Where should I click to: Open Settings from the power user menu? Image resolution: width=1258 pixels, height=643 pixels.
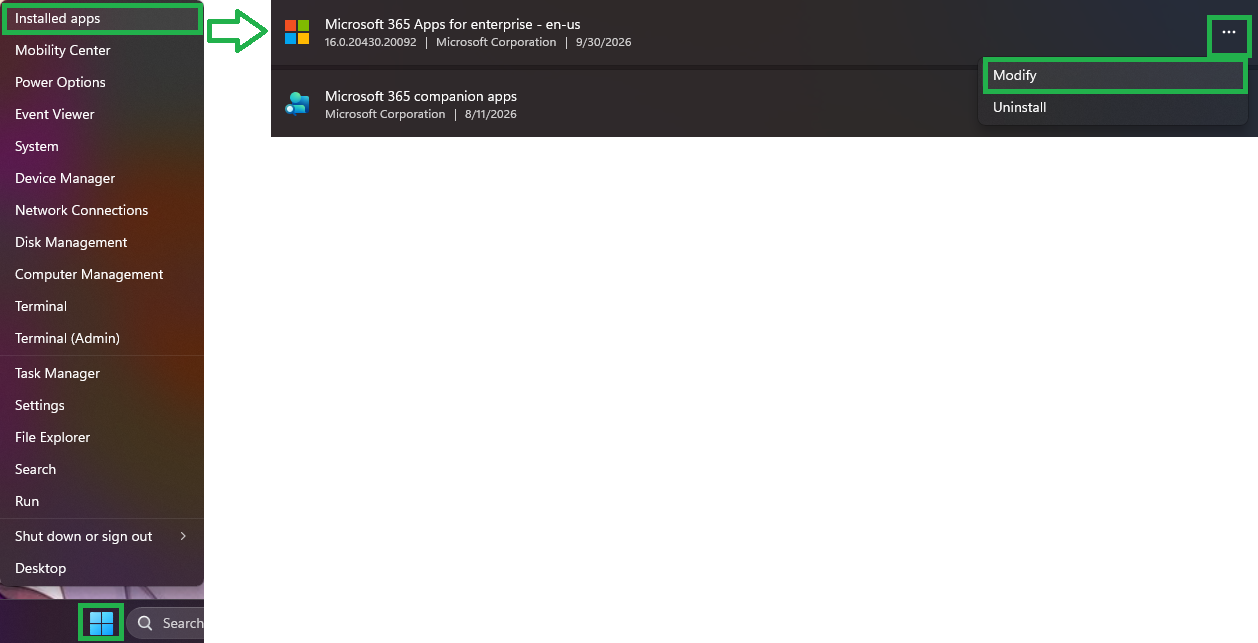pos(101,405)
